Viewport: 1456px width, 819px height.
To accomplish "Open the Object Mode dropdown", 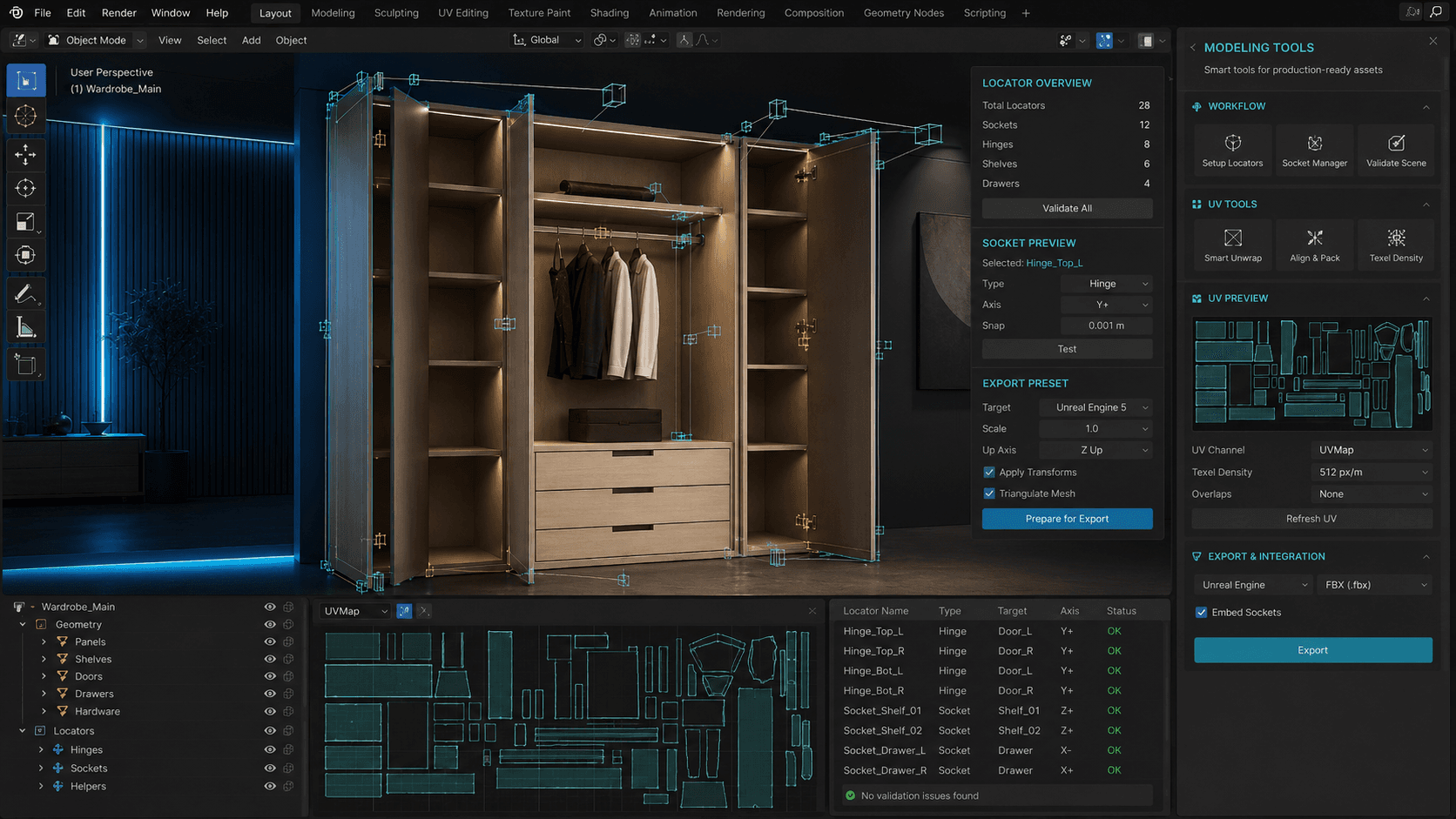I will pyautogui.click(x=96, y=40).
